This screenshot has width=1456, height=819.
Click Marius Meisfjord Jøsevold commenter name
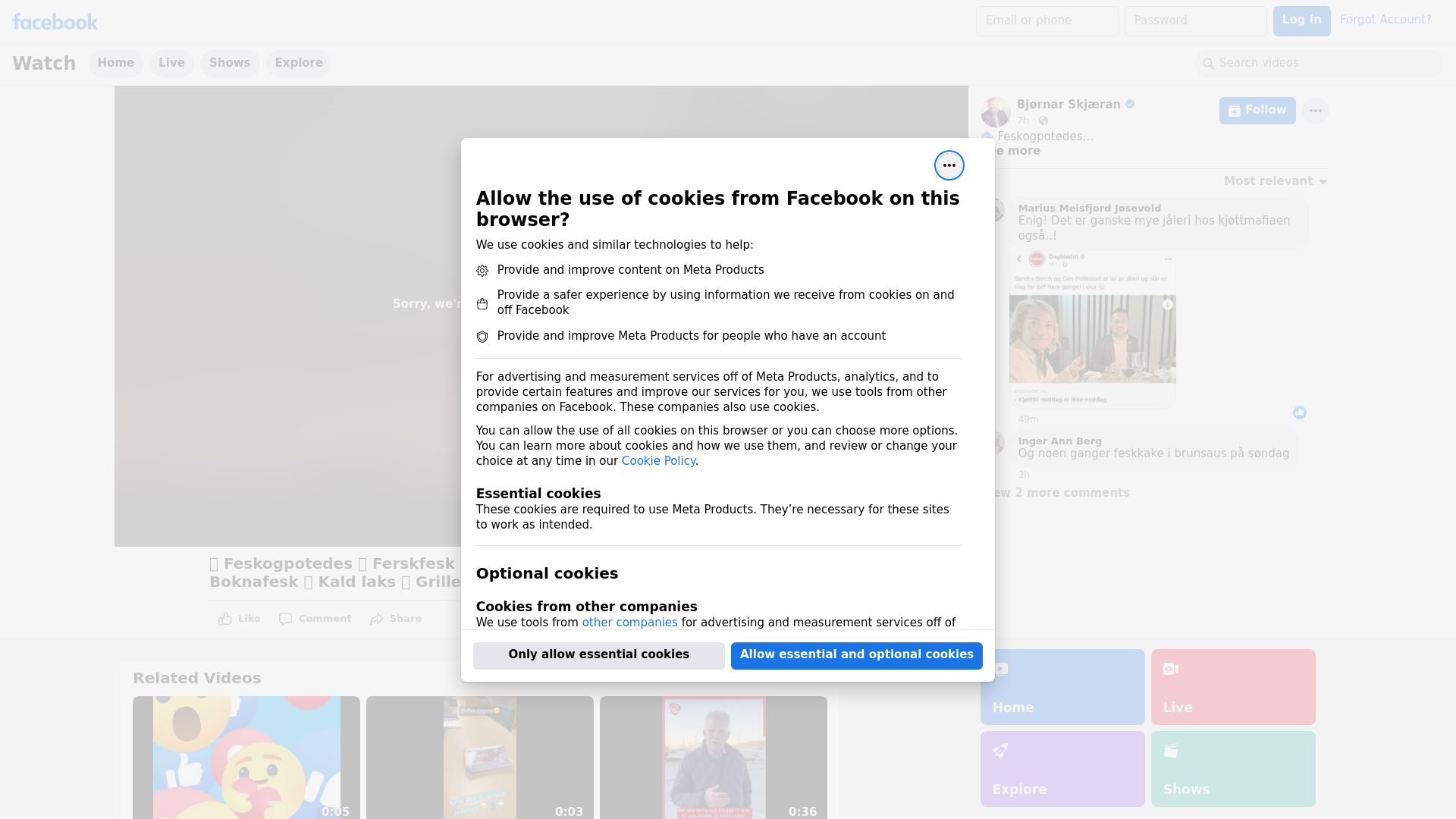click(x=1089, y=209)
